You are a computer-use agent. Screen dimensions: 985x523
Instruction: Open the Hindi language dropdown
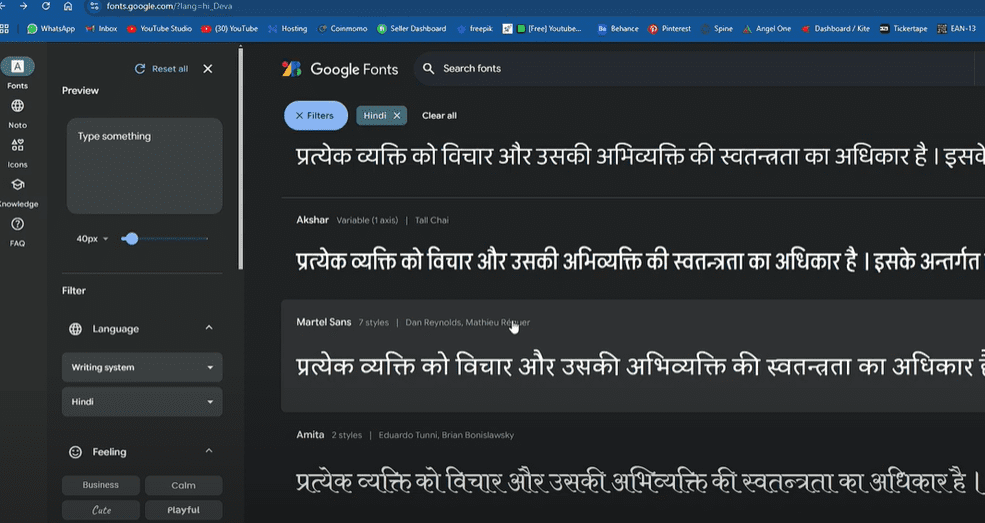tap(142, 402)
